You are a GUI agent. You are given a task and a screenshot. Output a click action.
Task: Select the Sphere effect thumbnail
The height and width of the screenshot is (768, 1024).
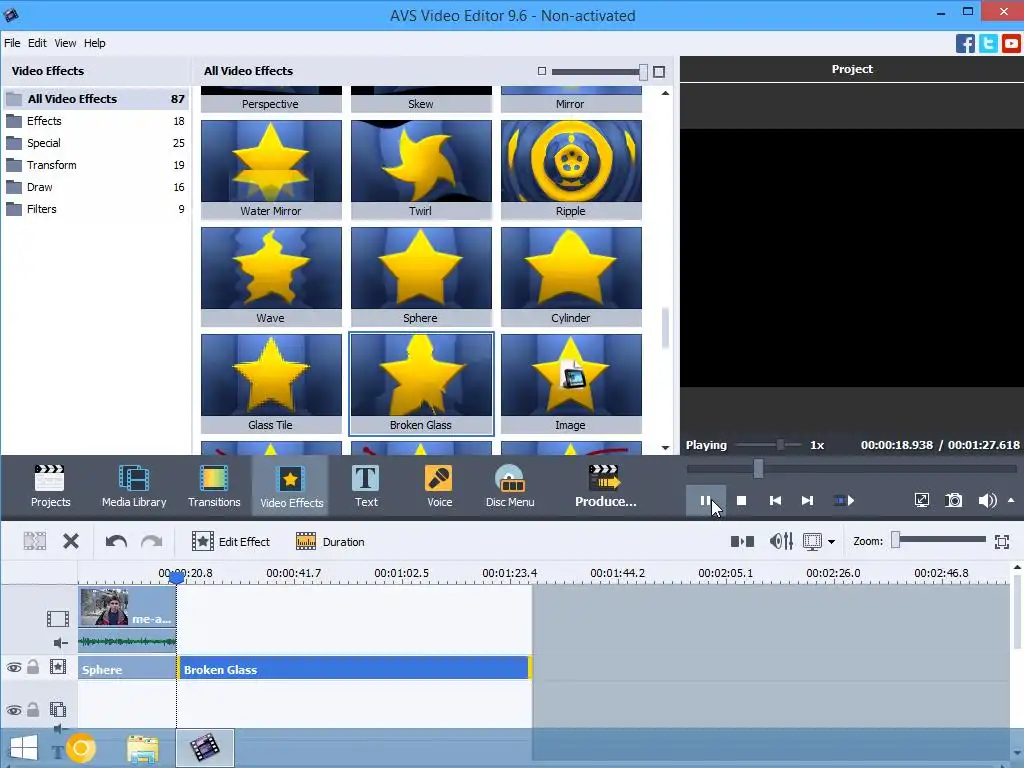point(421,276)
